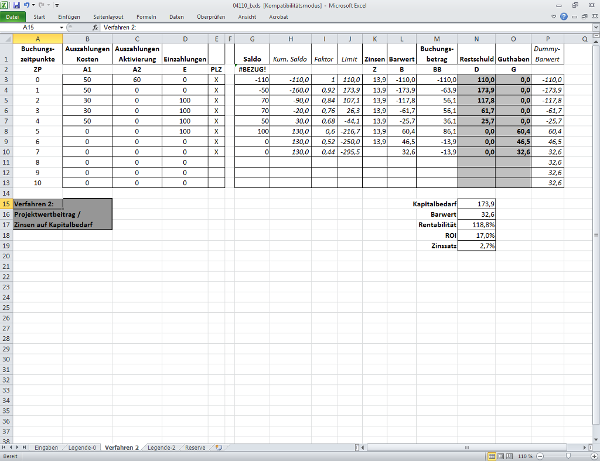Viewport: 600px width, 461px height.
Task: Select the Legende-2 sheet tab
Action: (161, 447)
